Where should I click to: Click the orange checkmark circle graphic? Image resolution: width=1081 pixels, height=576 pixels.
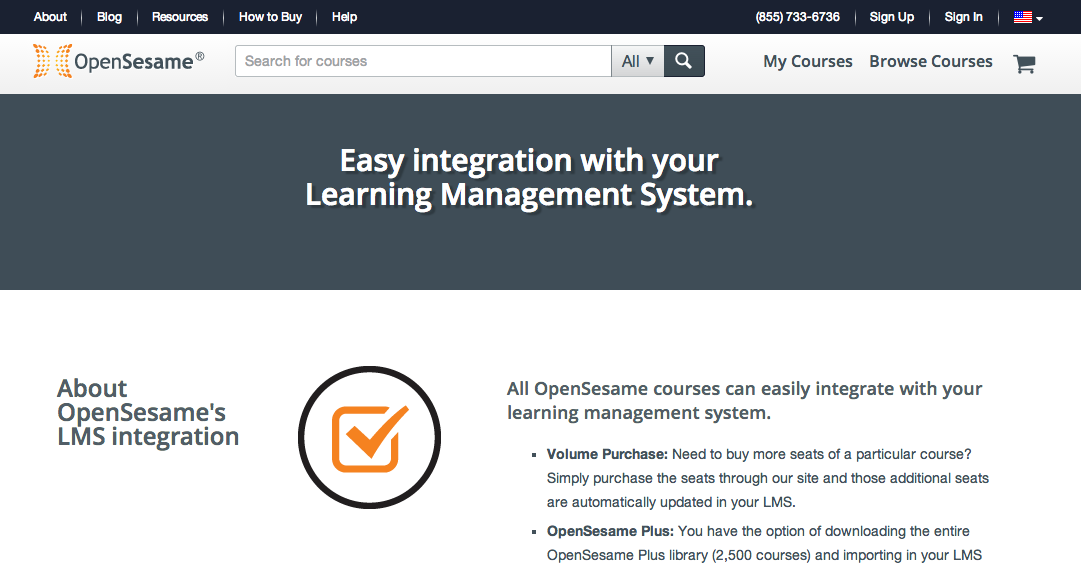point(369,437)
